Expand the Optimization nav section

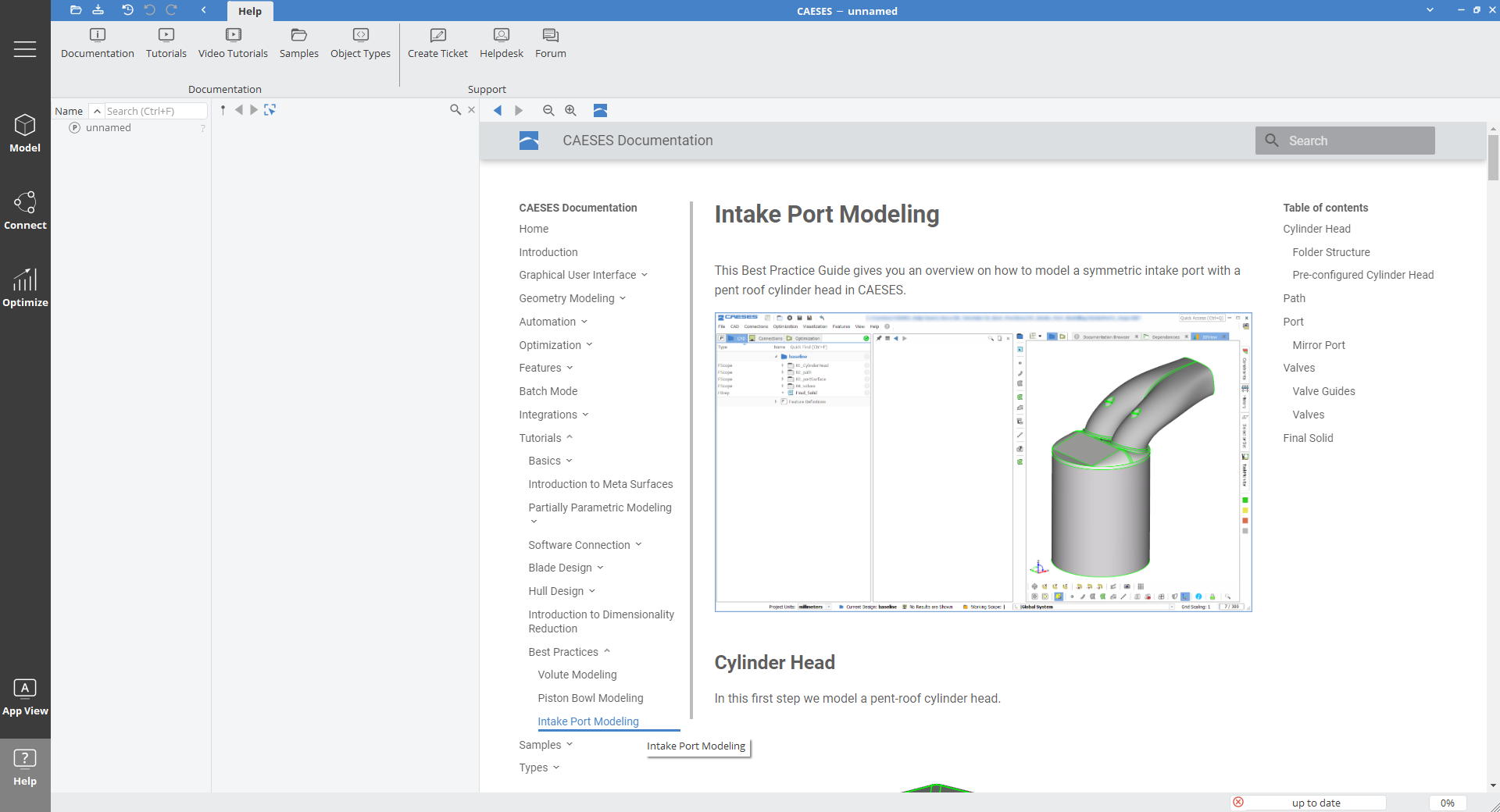589,344
